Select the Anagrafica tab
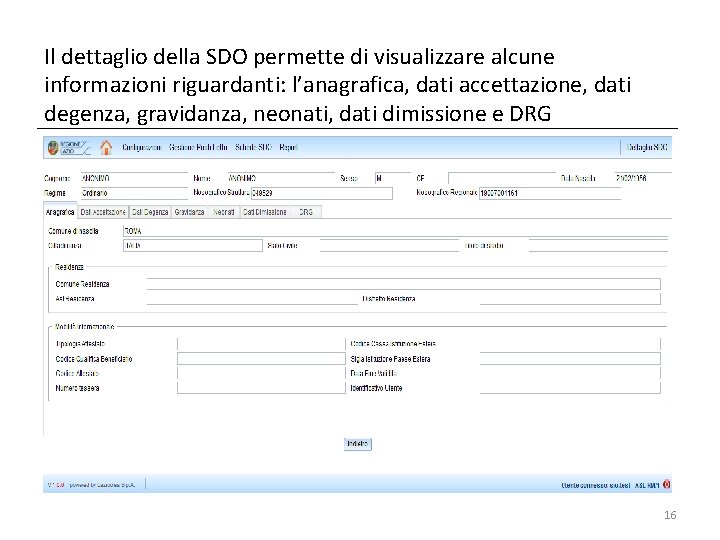The image size is (720, 540). [x=60, y=212]
